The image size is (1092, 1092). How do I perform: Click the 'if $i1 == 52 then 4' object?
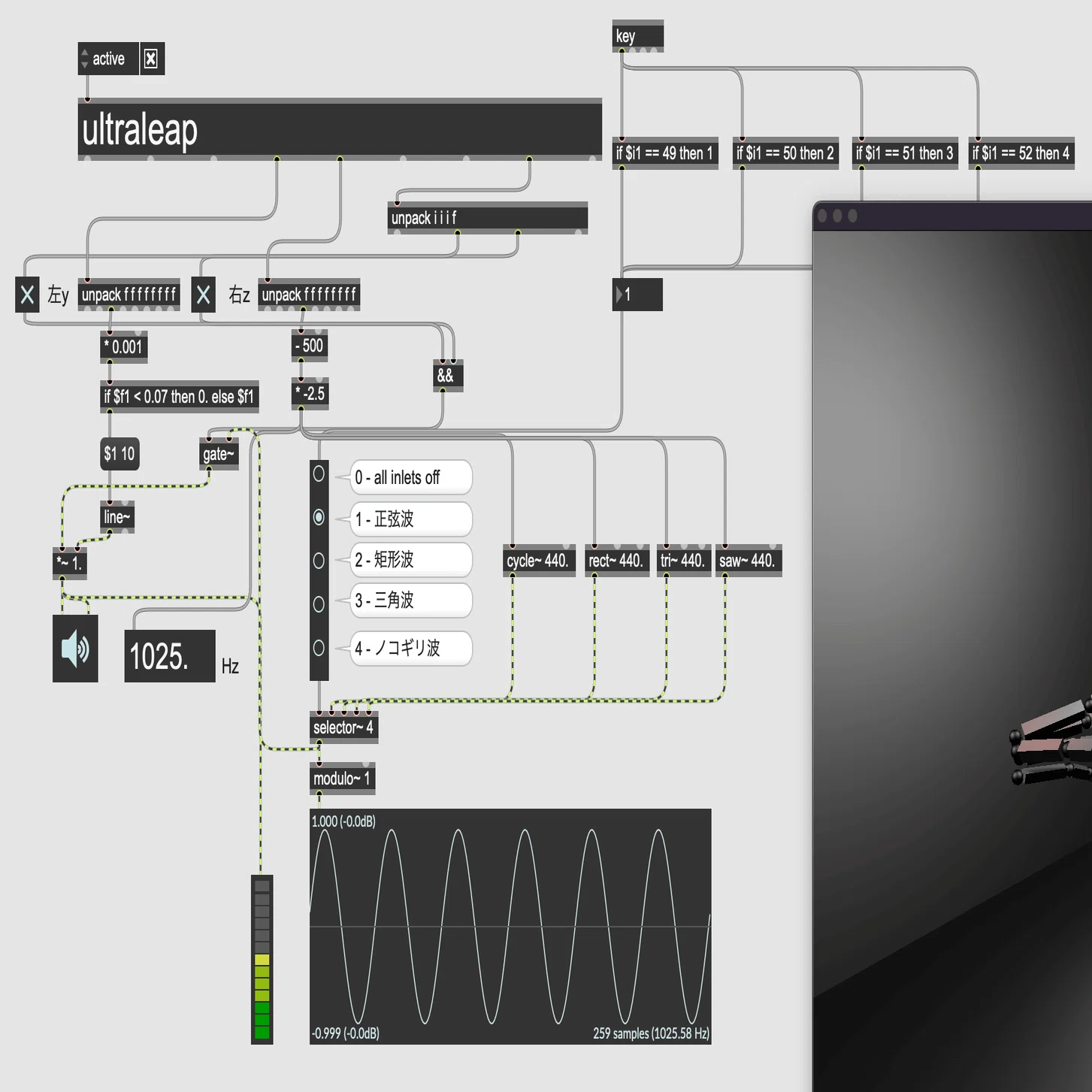pos(1021,153)
